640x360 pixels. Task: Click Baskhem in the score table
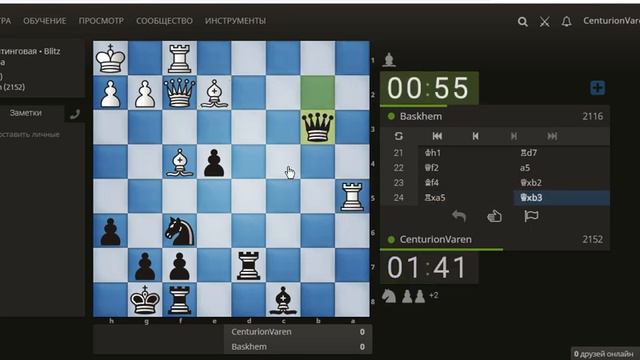(249, 347)
